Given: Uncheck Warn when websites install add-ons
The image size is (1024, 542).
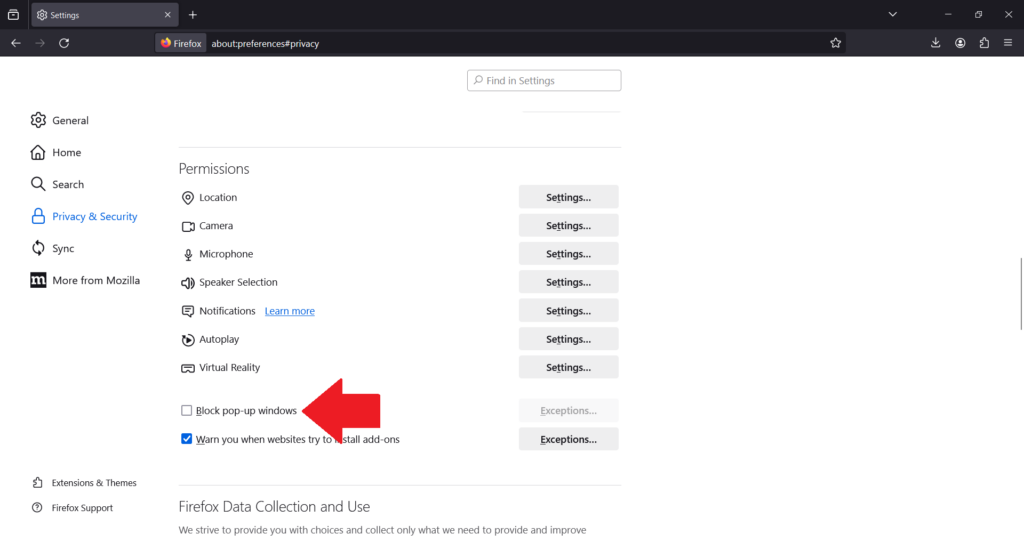Looking at the screenshot, I should tap(187, 439).
